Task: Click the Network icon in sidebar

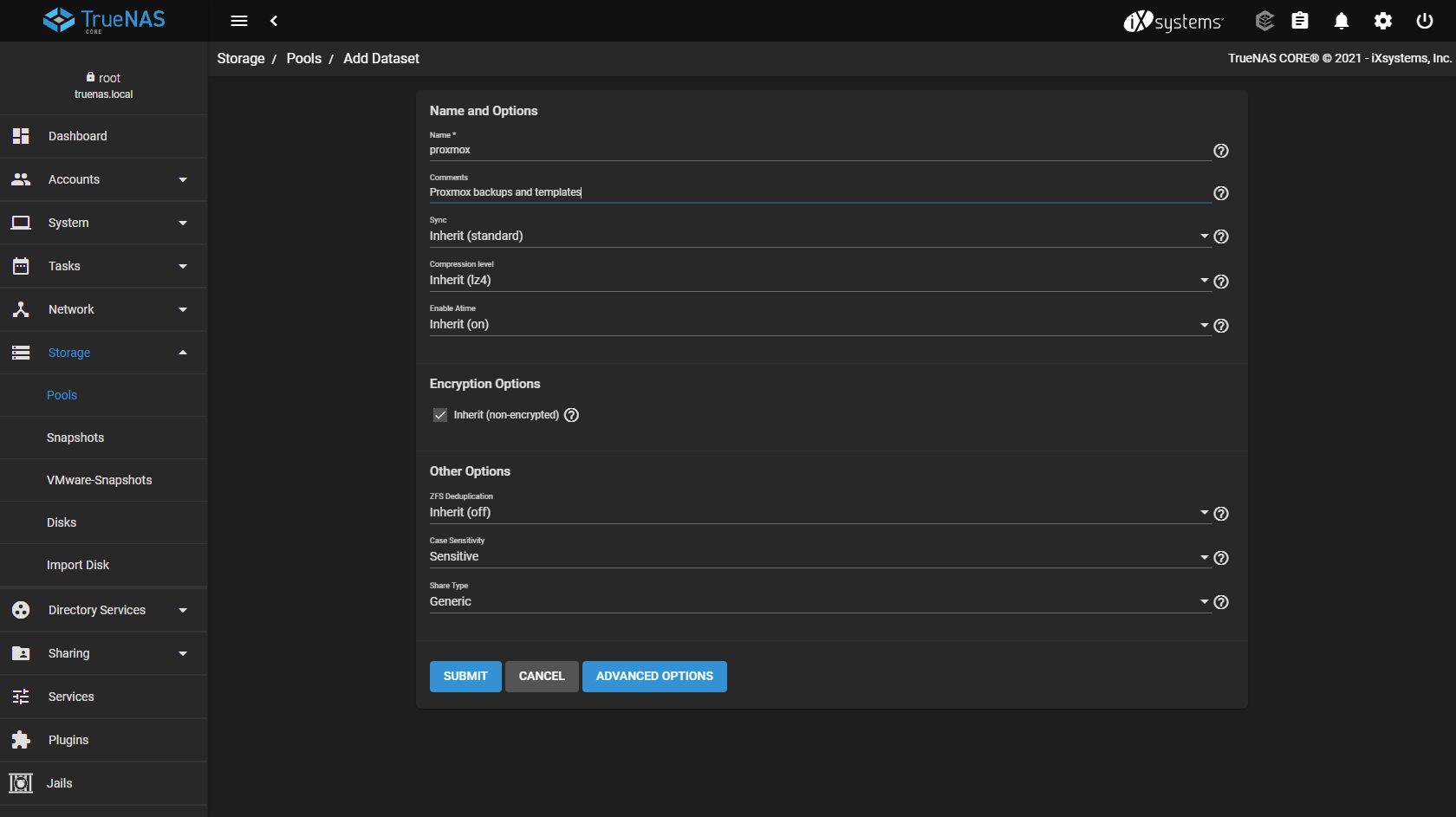Action: 21,309
